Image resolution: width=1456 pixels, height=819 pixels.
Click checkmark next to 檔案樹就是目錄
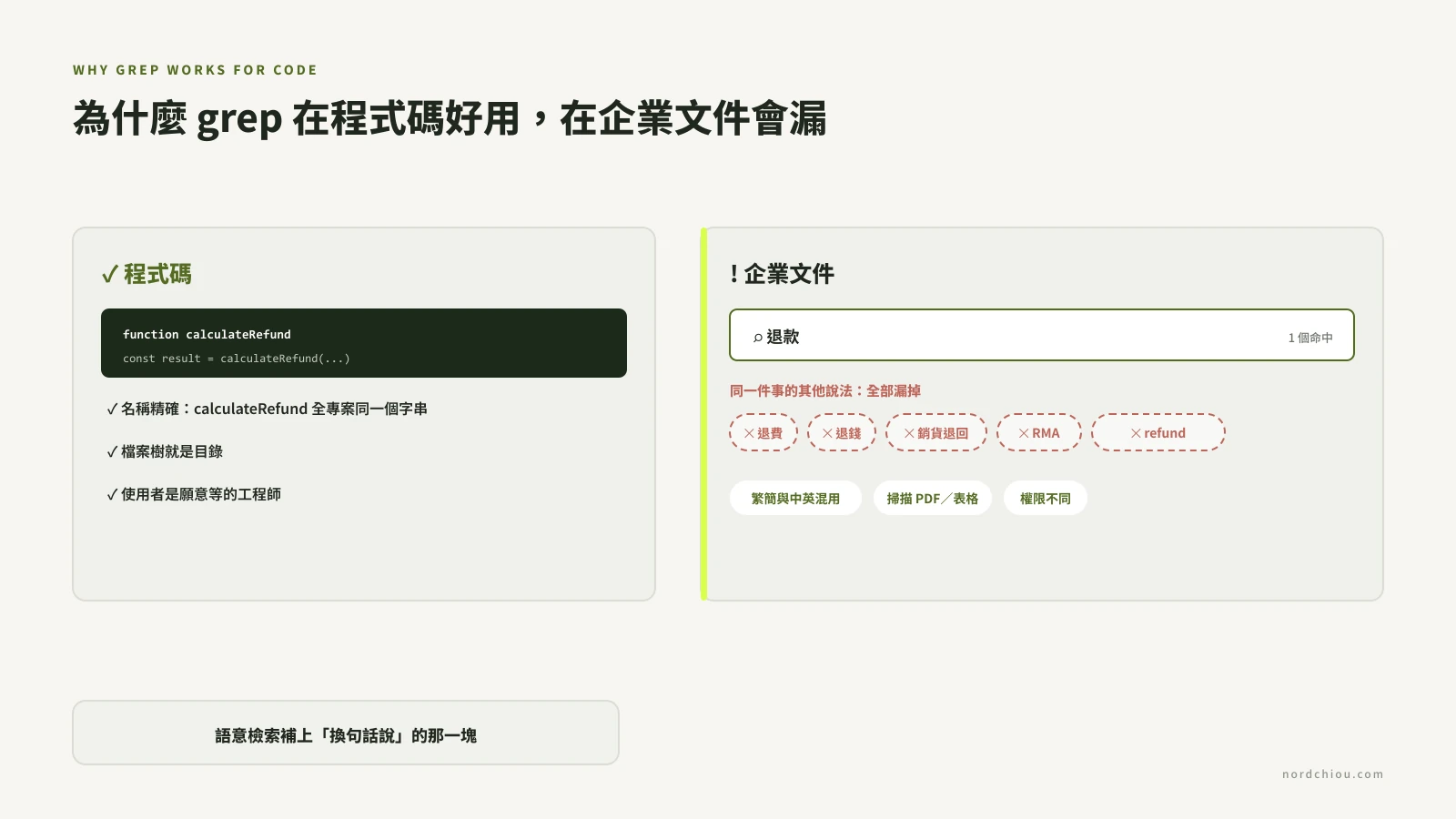click(112, 452)
